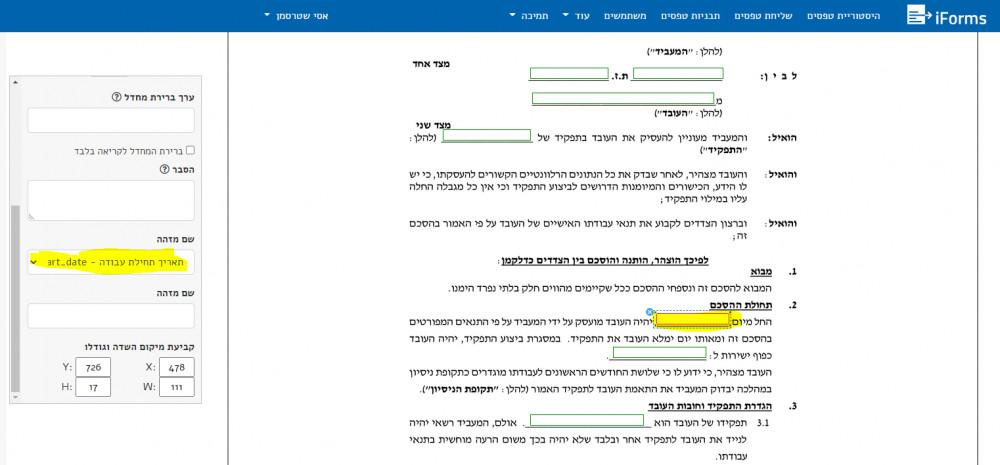This screenshot has height=465, width=1000.
Task: Select the תפקידו של העובד הוא field
Action: tap(587, 420)
